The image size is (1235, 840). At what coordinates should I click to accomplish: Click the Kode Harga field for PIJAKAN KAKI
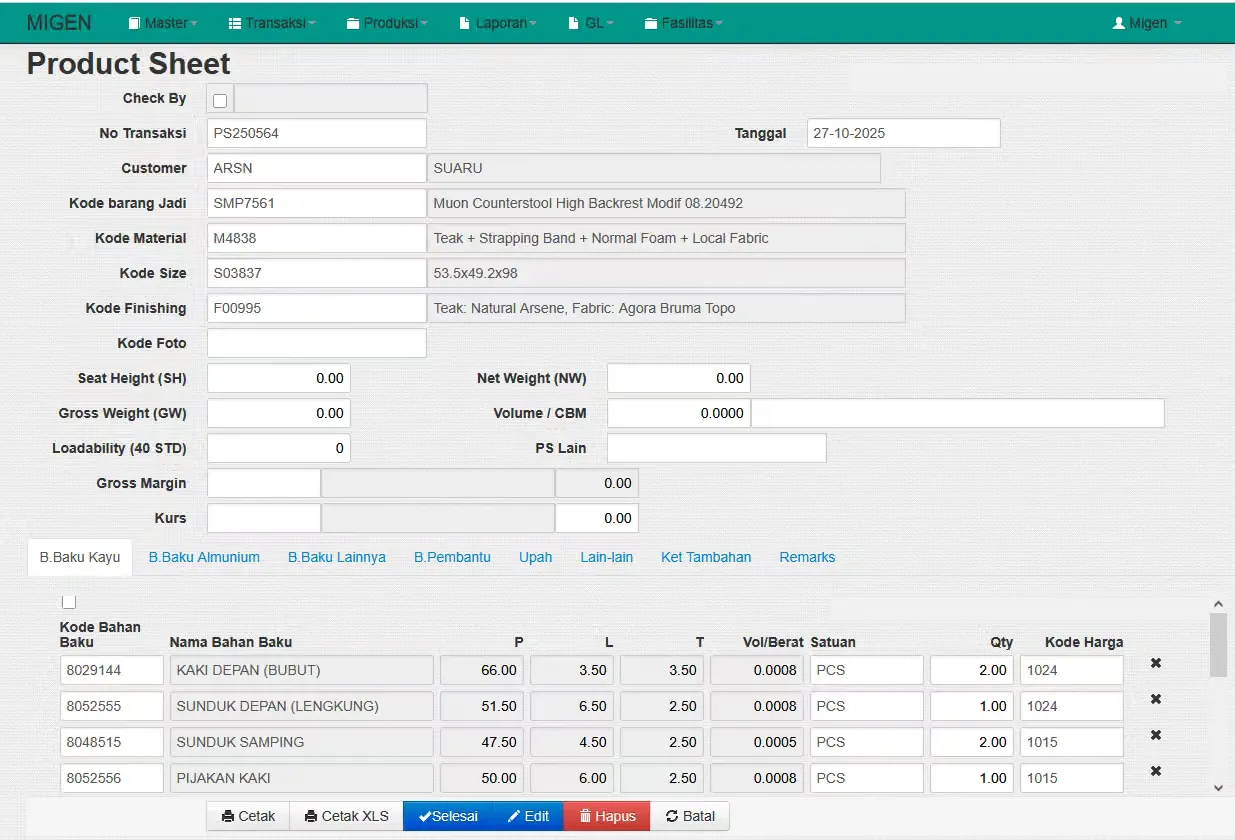pos(1072,778)
